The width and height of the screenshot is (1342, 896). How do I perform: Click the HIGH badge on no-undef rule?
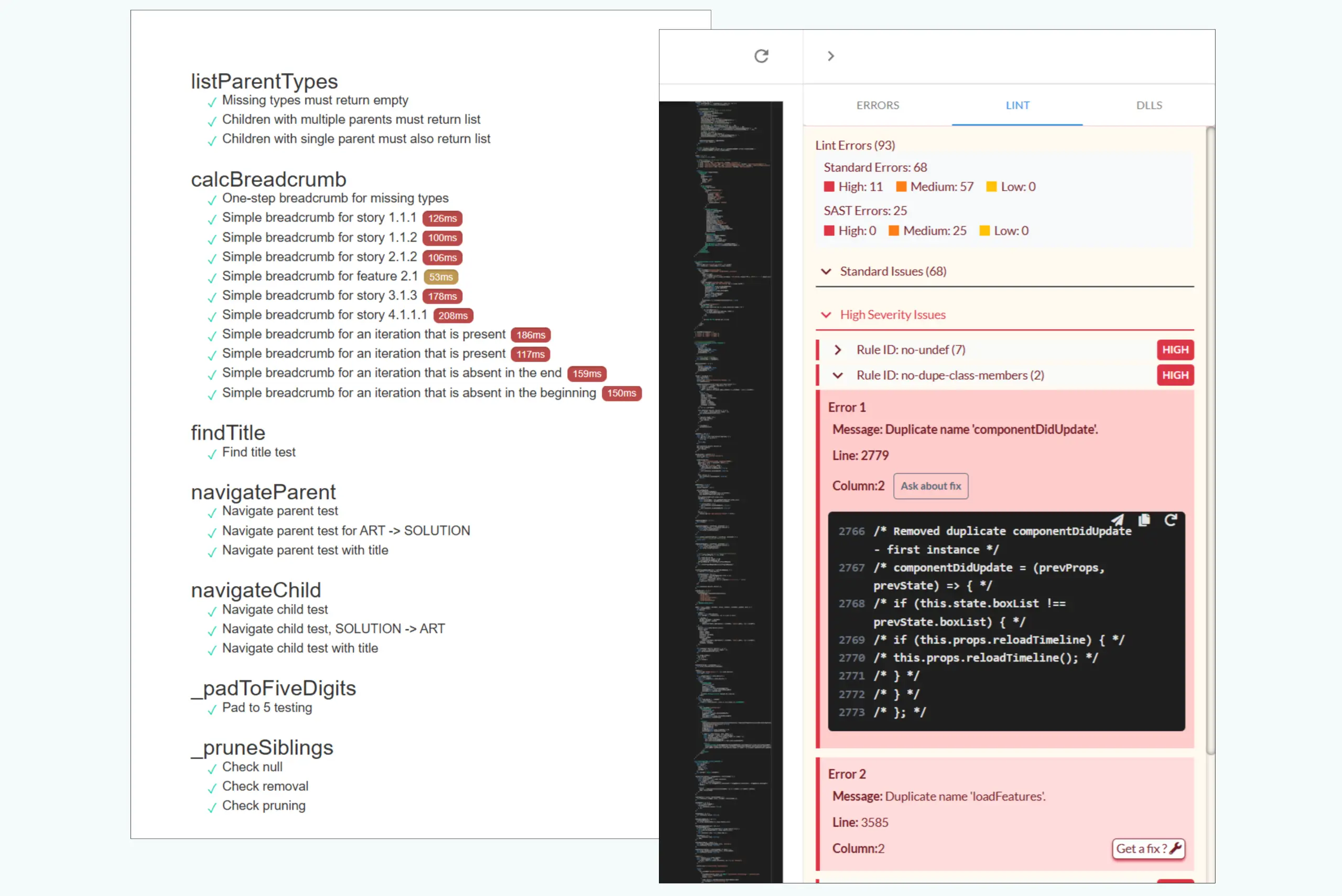1175,350
